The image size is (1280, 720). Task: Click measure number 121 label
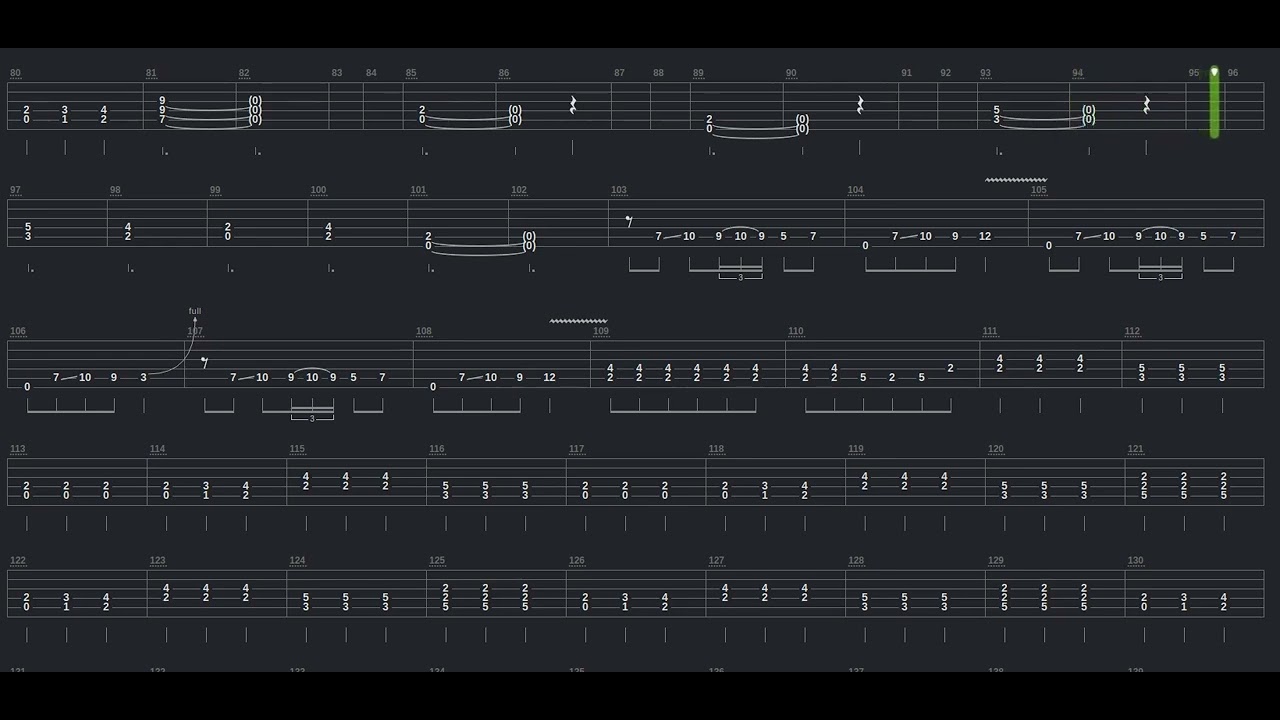point(1135,449)
